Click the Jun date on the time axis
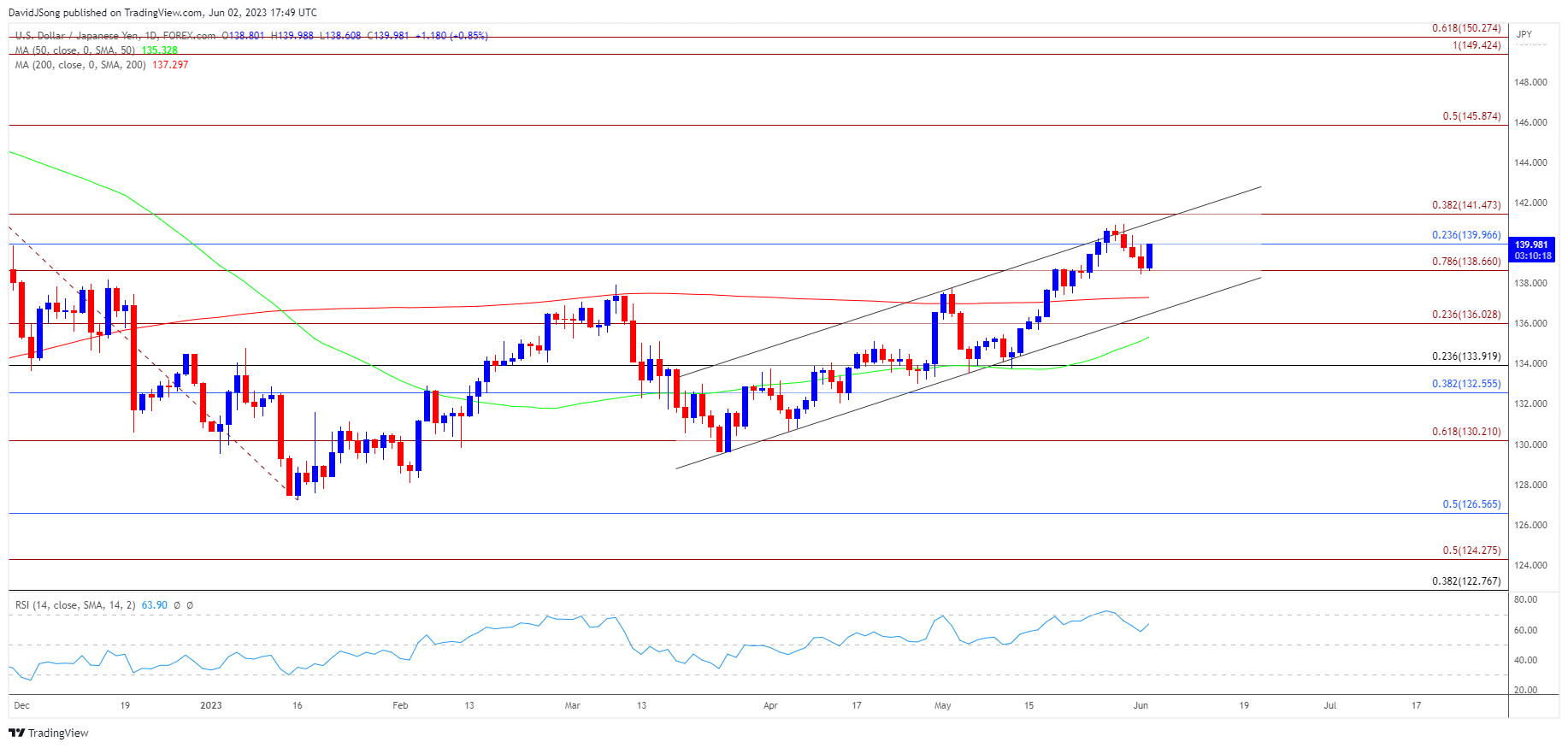Screen dimensions: 1568x748 click(1141, 705)
